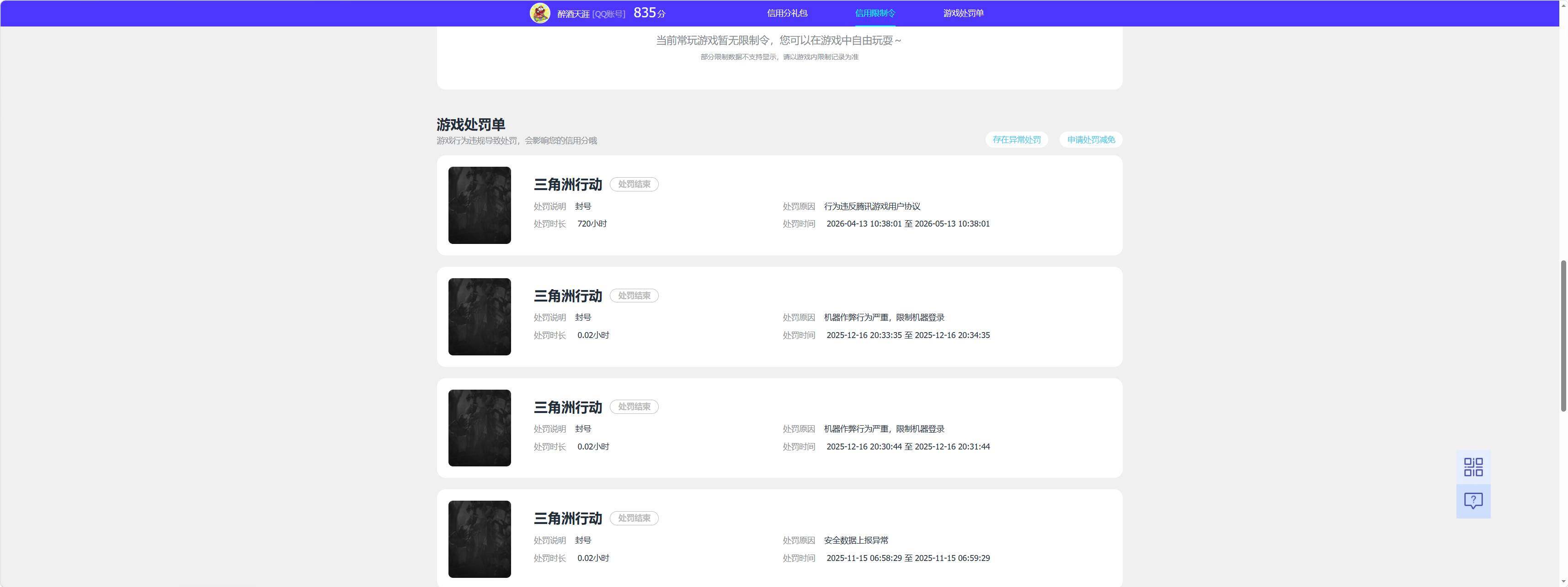The image size is (1568, 587).
Task: Click 处罚结束 badge on first record
Action: click(x=634, y=184)
